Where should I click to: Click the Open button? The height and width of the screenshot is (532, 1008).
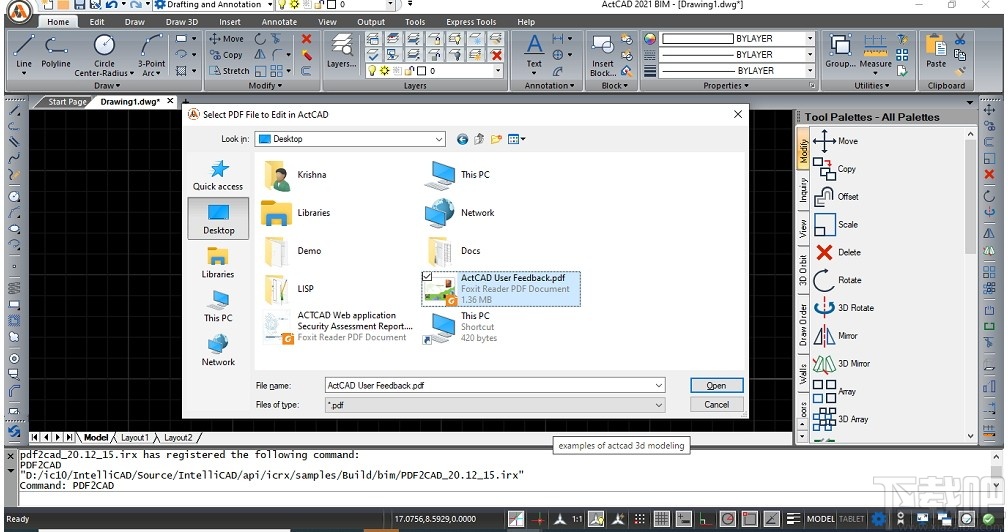point(716,386)
